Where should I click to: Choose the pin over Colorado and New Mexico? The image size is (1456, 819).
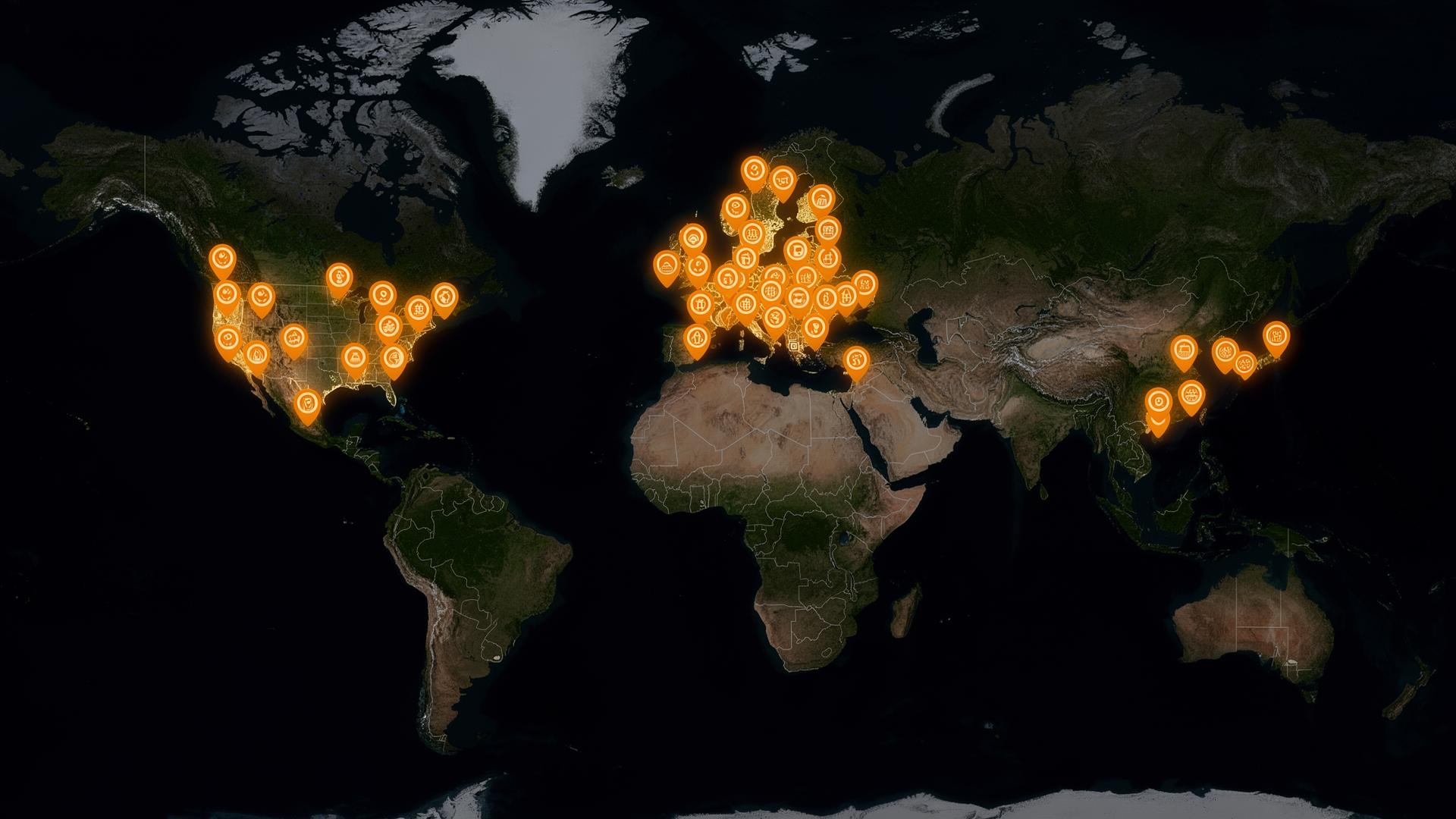[x=293, y=340]
